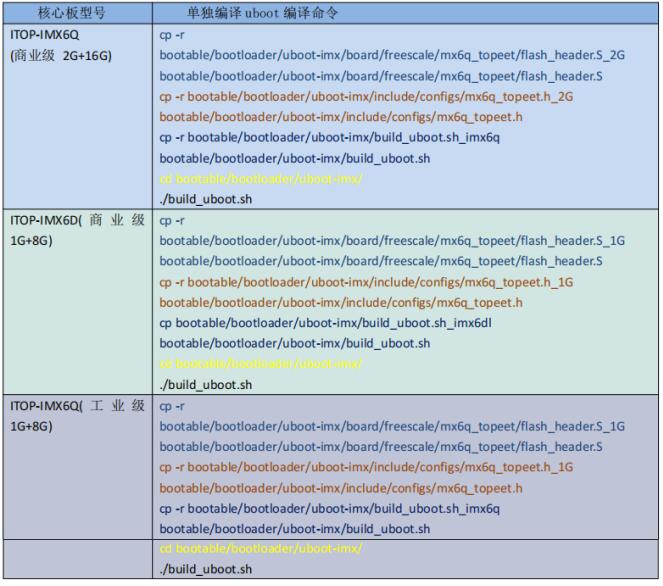This screenshot has width=663, height=586.
Task: Click the first 'cp -r' in the ITOP-IMX6D row
Action: point(172,221)
